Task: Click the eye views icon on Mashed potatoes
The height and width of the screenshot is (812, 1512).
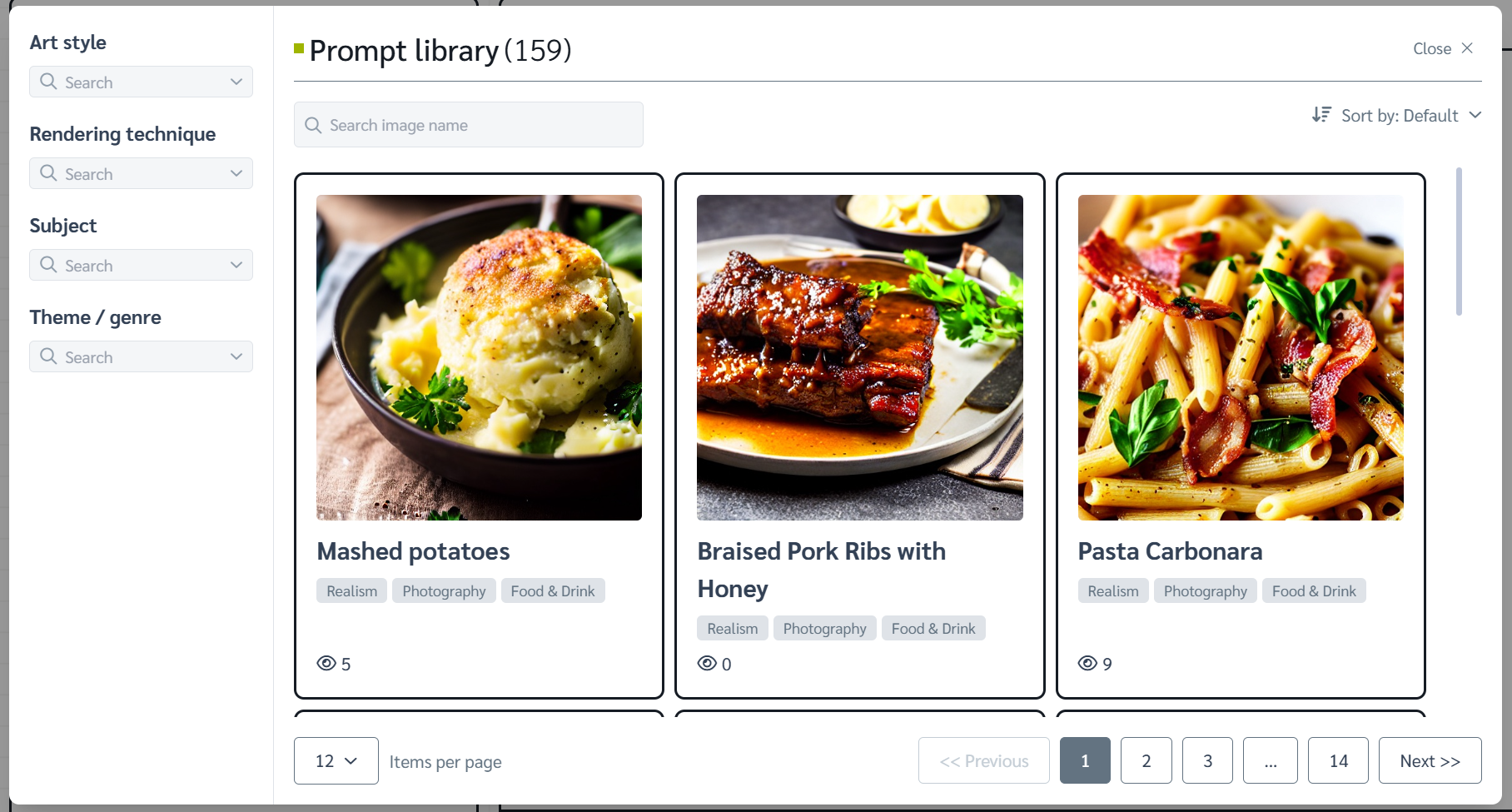Action: click(x=326, y=663)
